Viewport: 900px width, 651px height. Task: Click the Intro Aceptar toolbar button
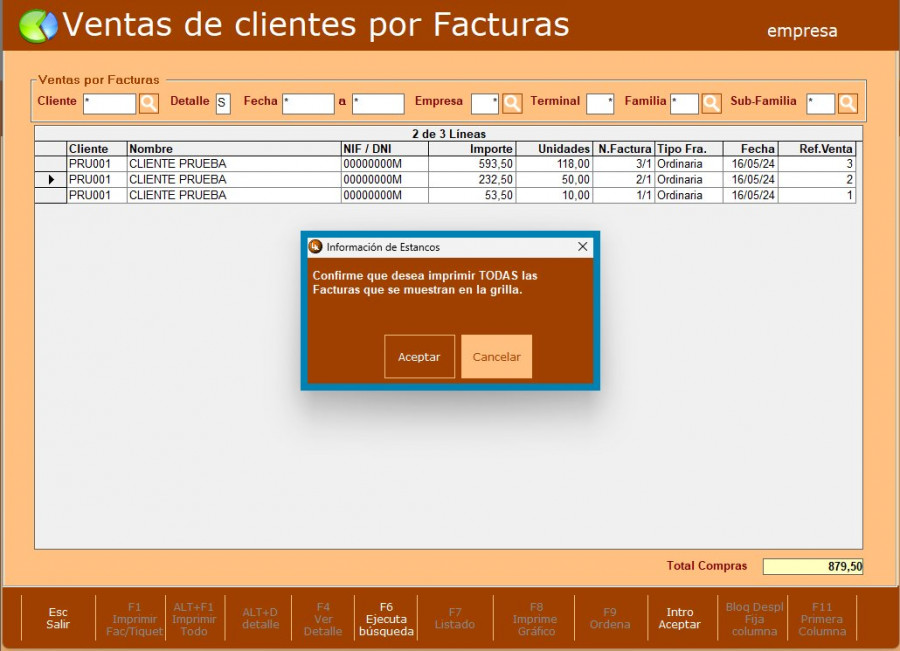pyautogui.click(x=679, y=619)
